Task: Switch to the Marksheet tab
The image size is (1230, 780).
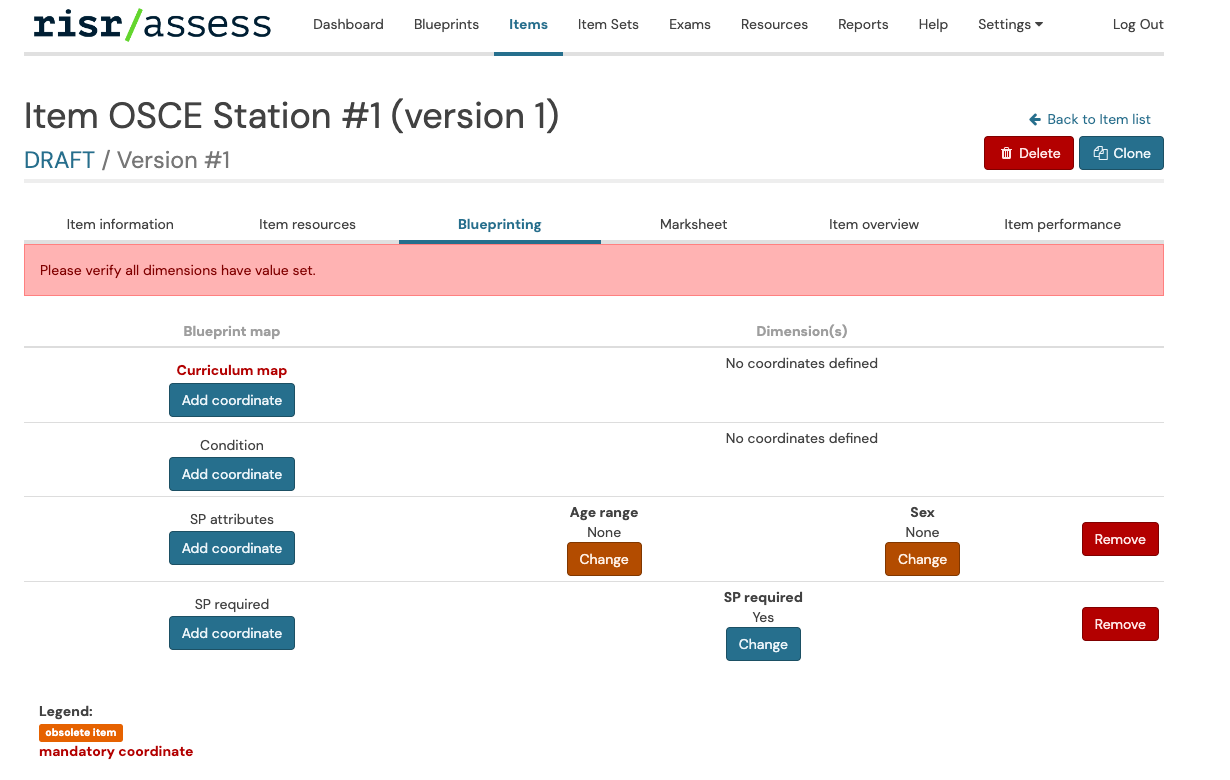Action: coord(693,224)
